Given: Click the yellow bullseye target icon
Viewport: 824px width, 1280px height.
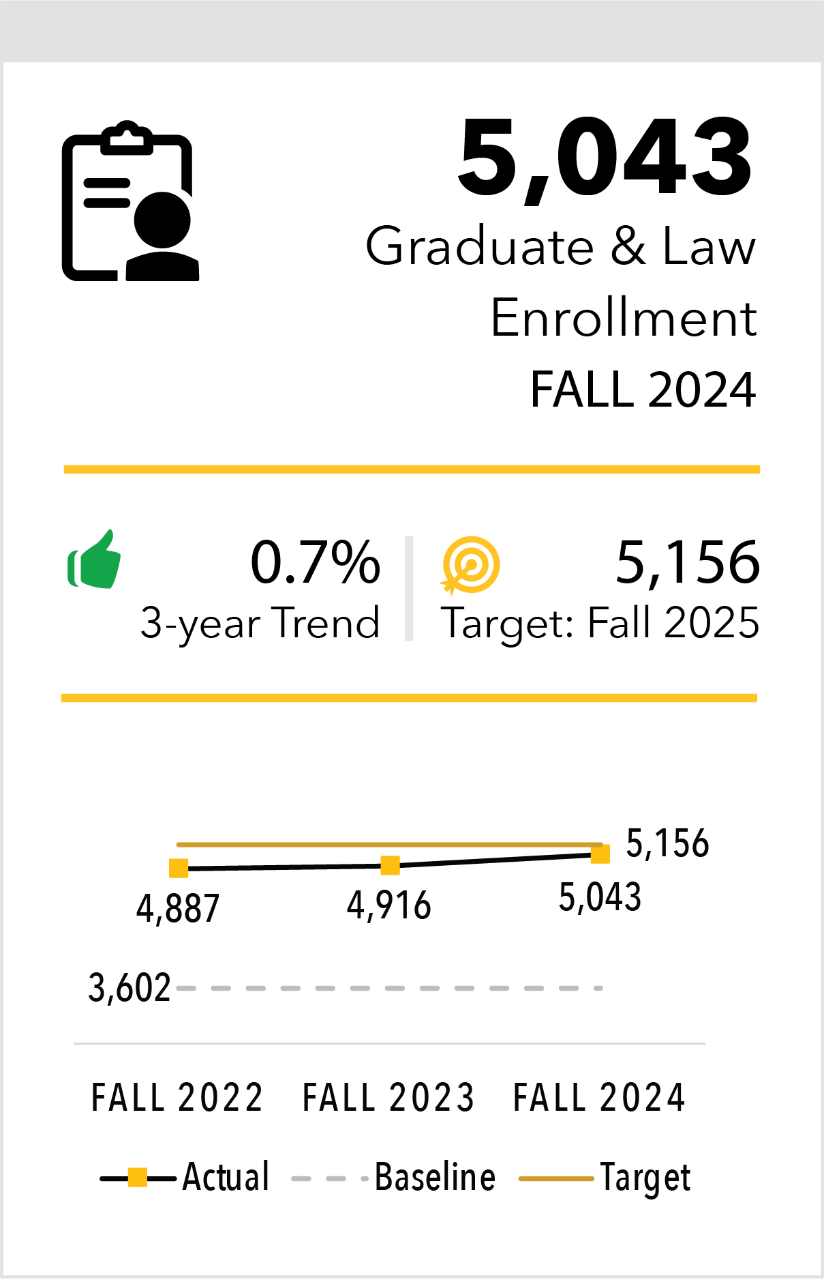Looking at the screenshot, I should (471, 567).
